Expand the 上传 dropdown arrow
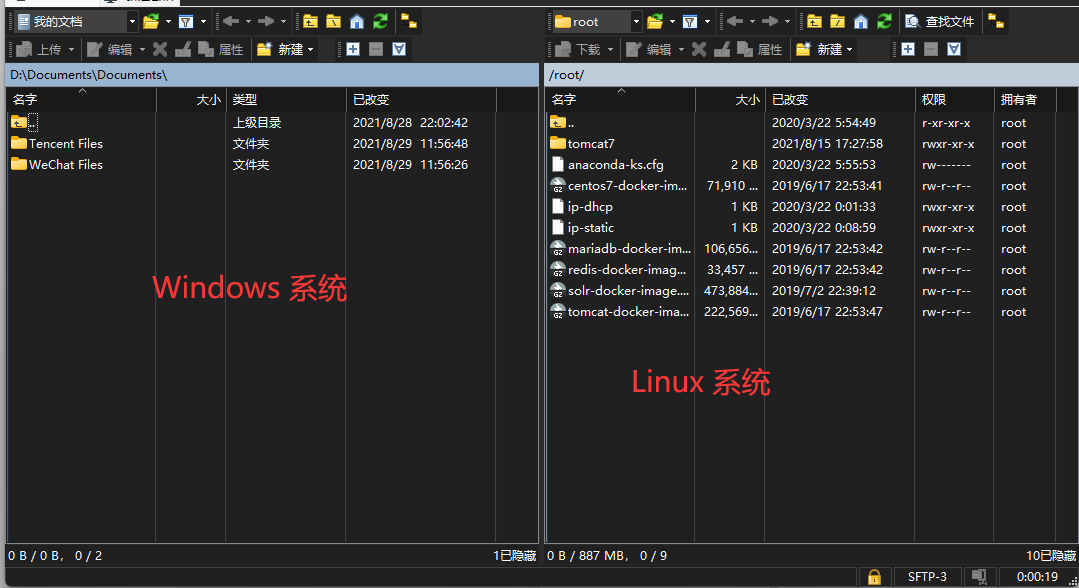 pyautogui.click(x=72, y=50)
